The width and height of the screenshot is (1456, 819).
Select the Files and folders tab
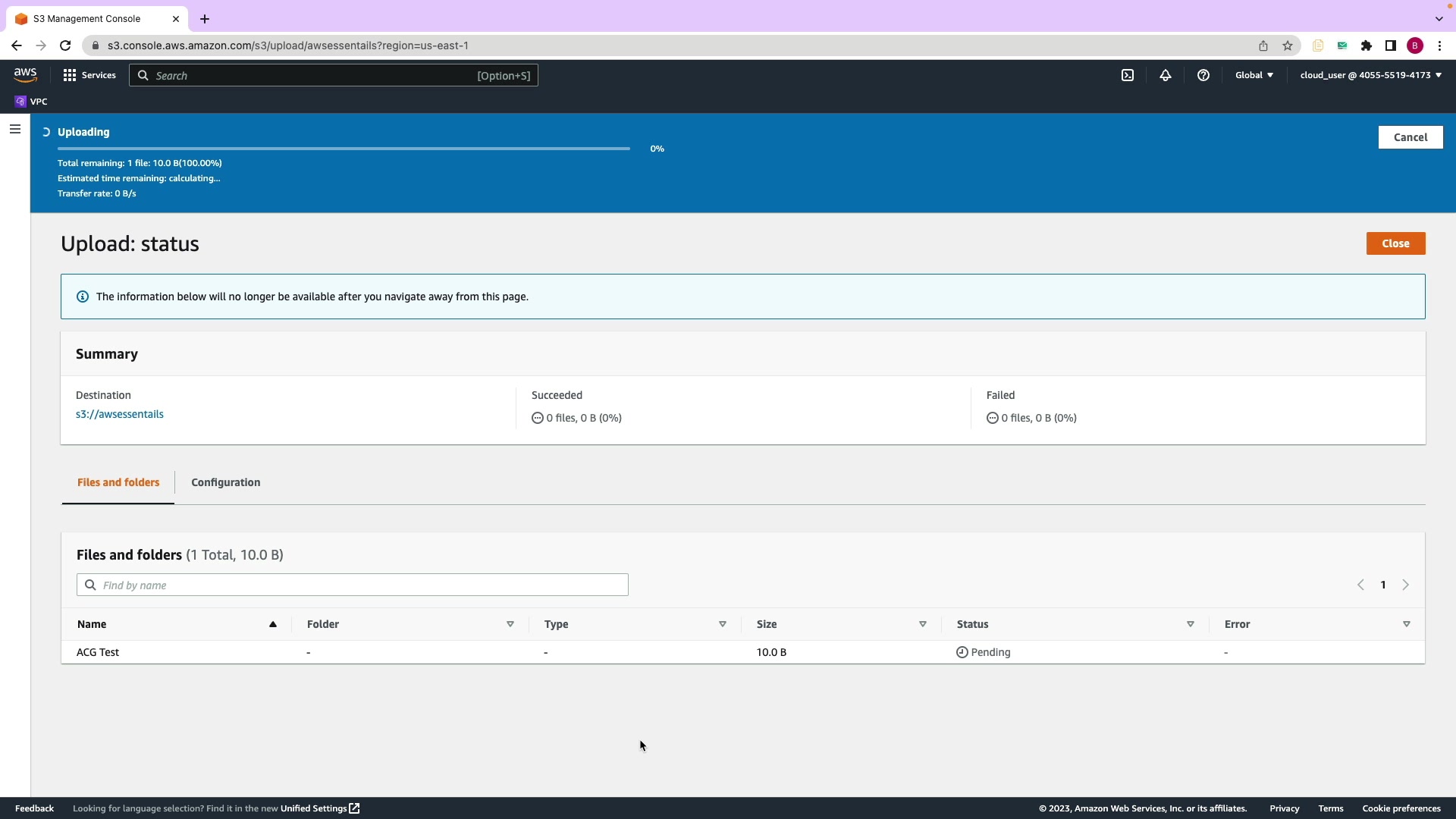click(118, 482)
